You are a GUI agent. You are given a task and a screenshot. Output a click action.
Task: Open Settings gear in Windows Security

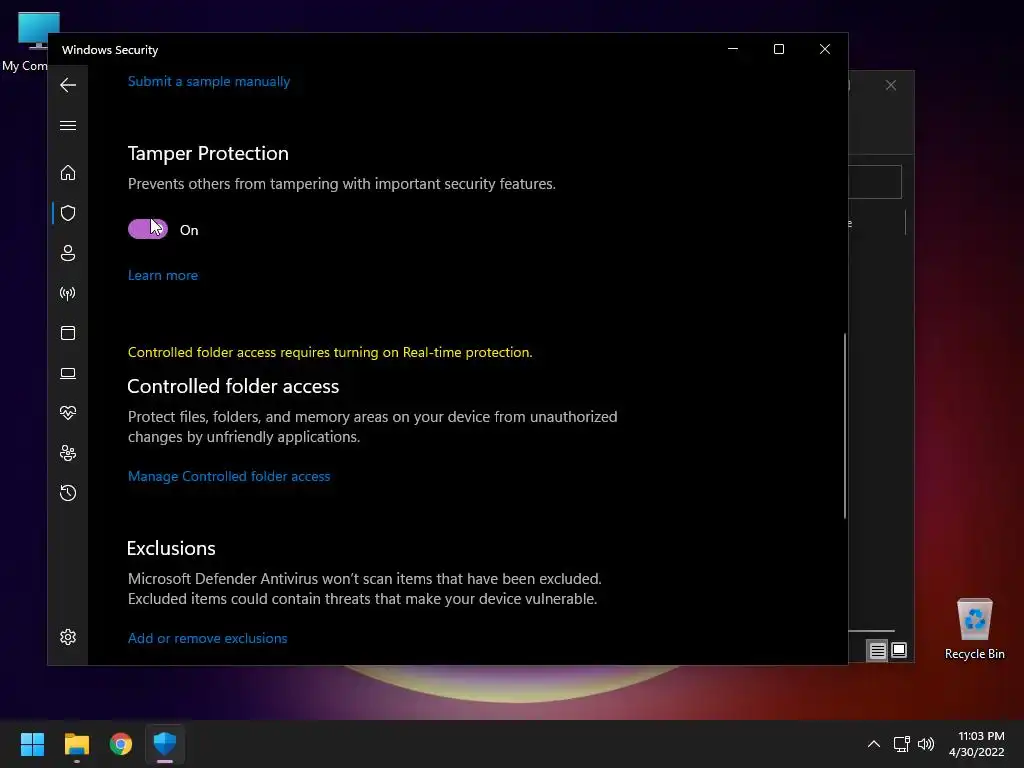point(68,637)
